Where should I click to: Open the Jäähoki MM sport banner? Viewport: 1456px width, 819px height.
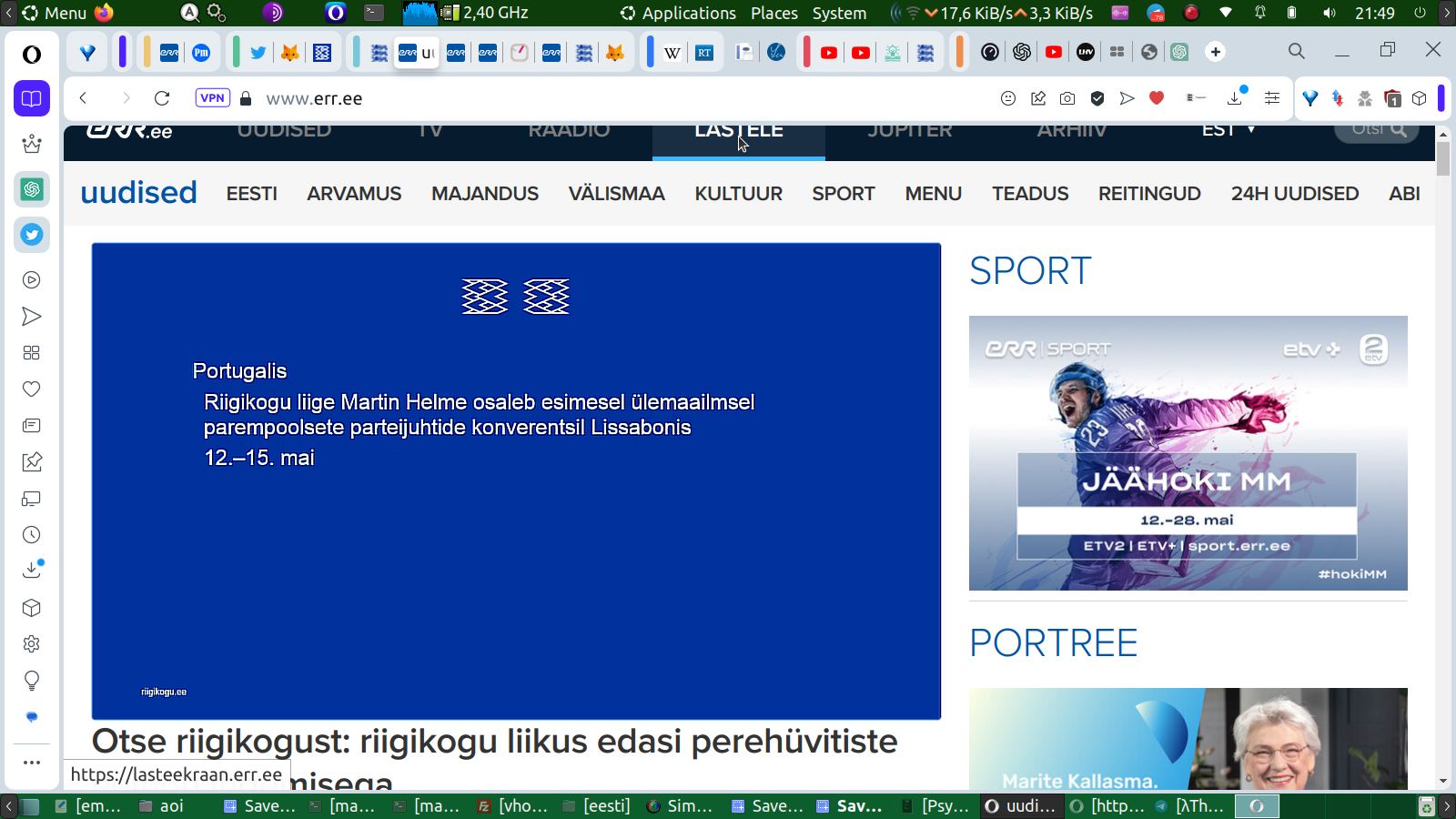point(1188,453)
